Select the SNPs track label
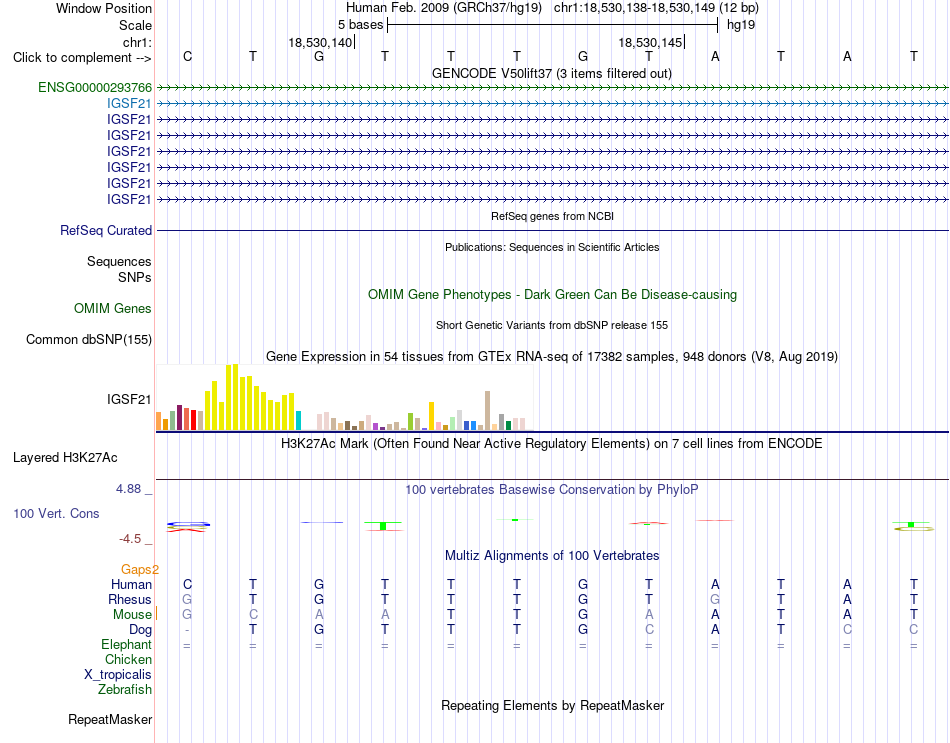 (135, 277)
